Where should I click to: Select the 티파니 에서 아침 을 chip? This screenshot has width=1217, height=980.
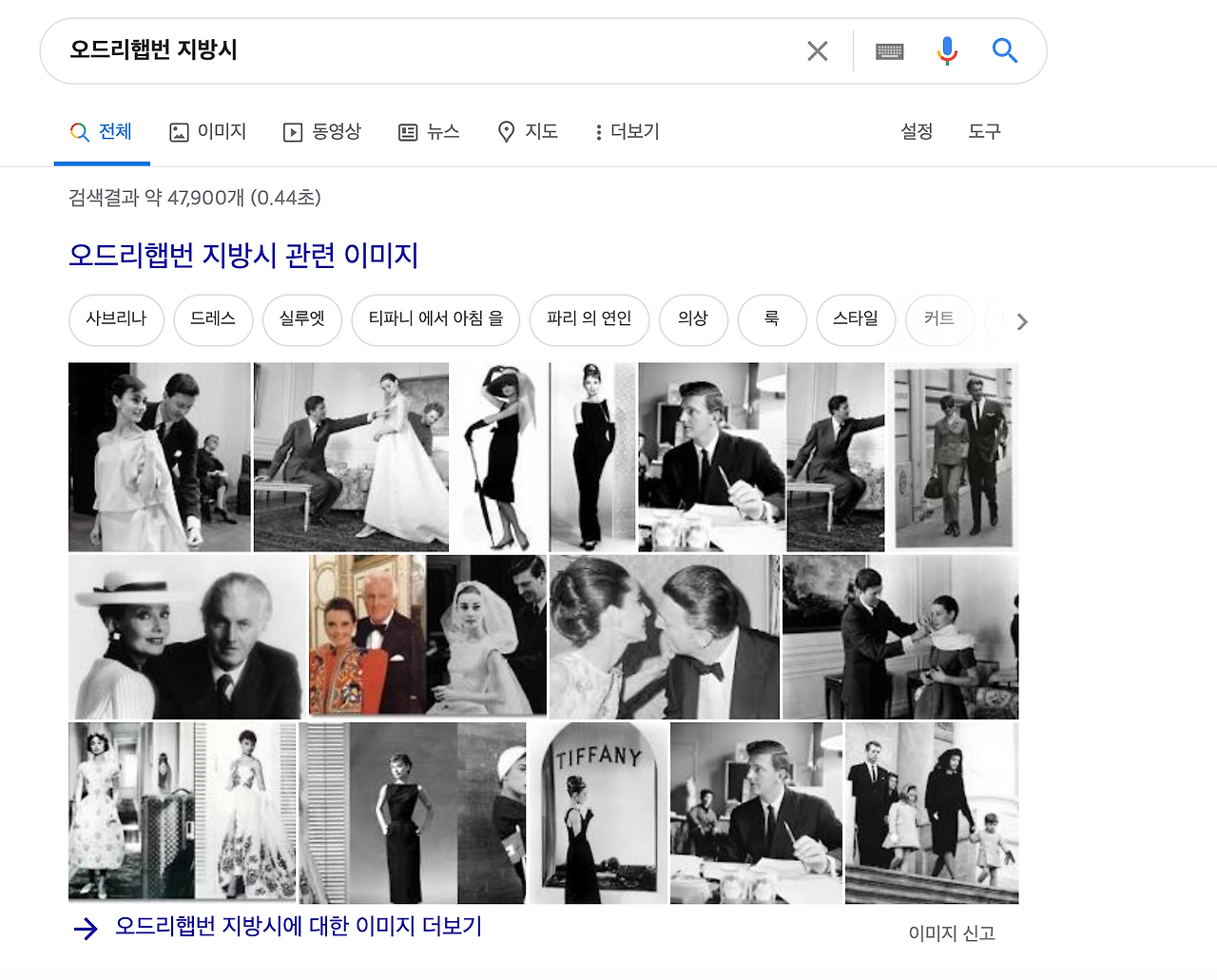[435, 320]
